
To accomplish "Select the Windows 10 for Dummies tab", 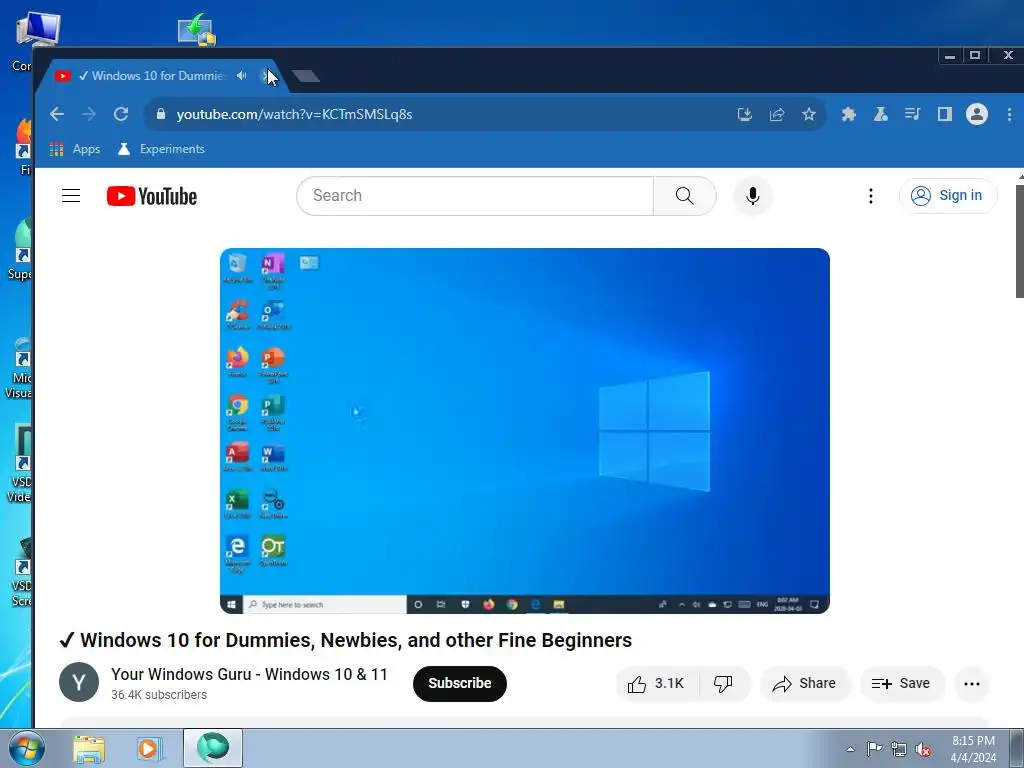I will click(x=157, y=76).
